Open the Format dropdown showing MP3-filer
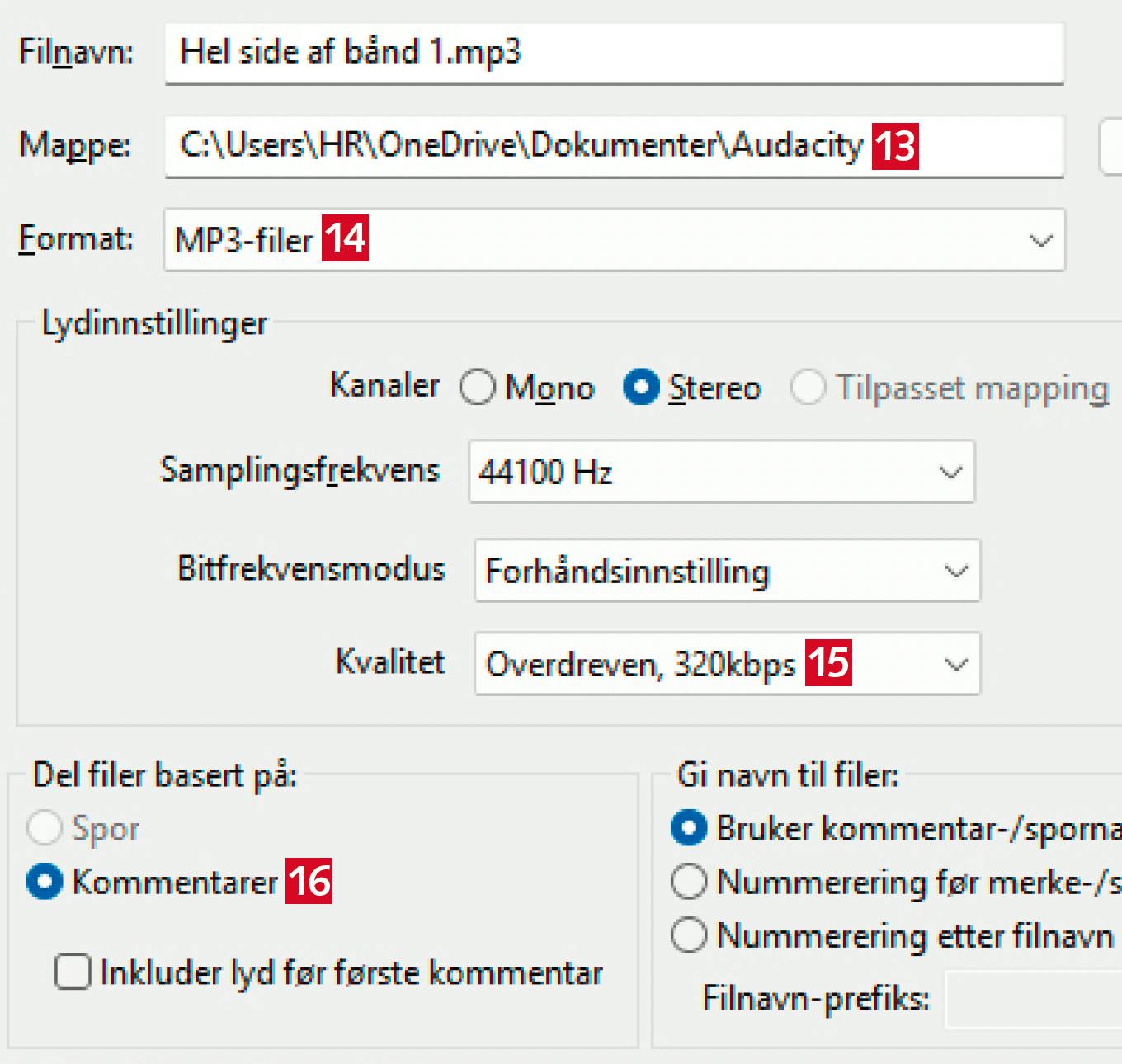Screen dimensions: 1122x1064 [614, 240]
